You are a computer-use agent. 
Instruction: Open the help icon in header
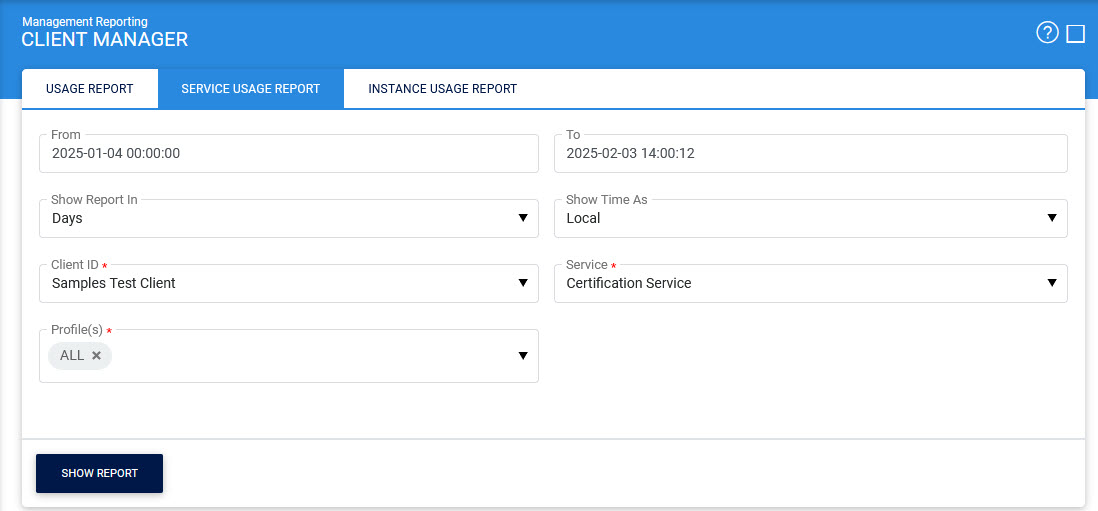1047,33
